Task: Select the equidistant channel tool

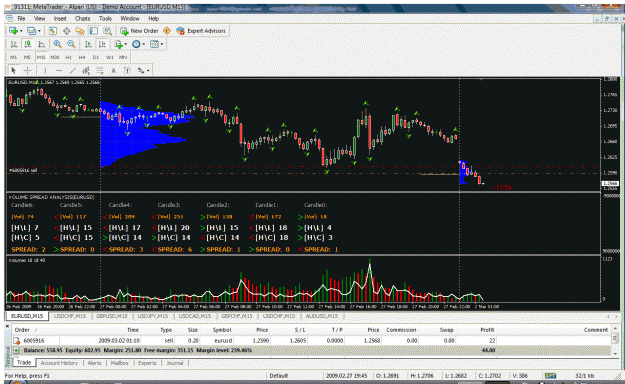Action: (x=86, y=71)
